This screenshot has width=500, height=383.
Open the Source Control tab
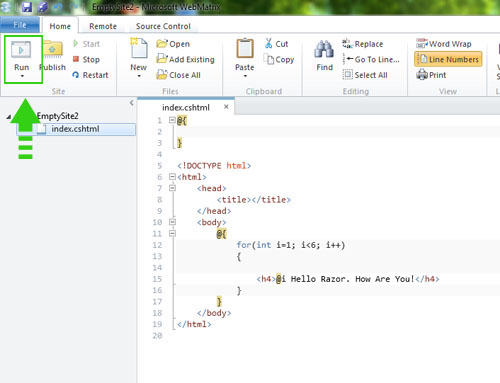(x=163, y=26)
